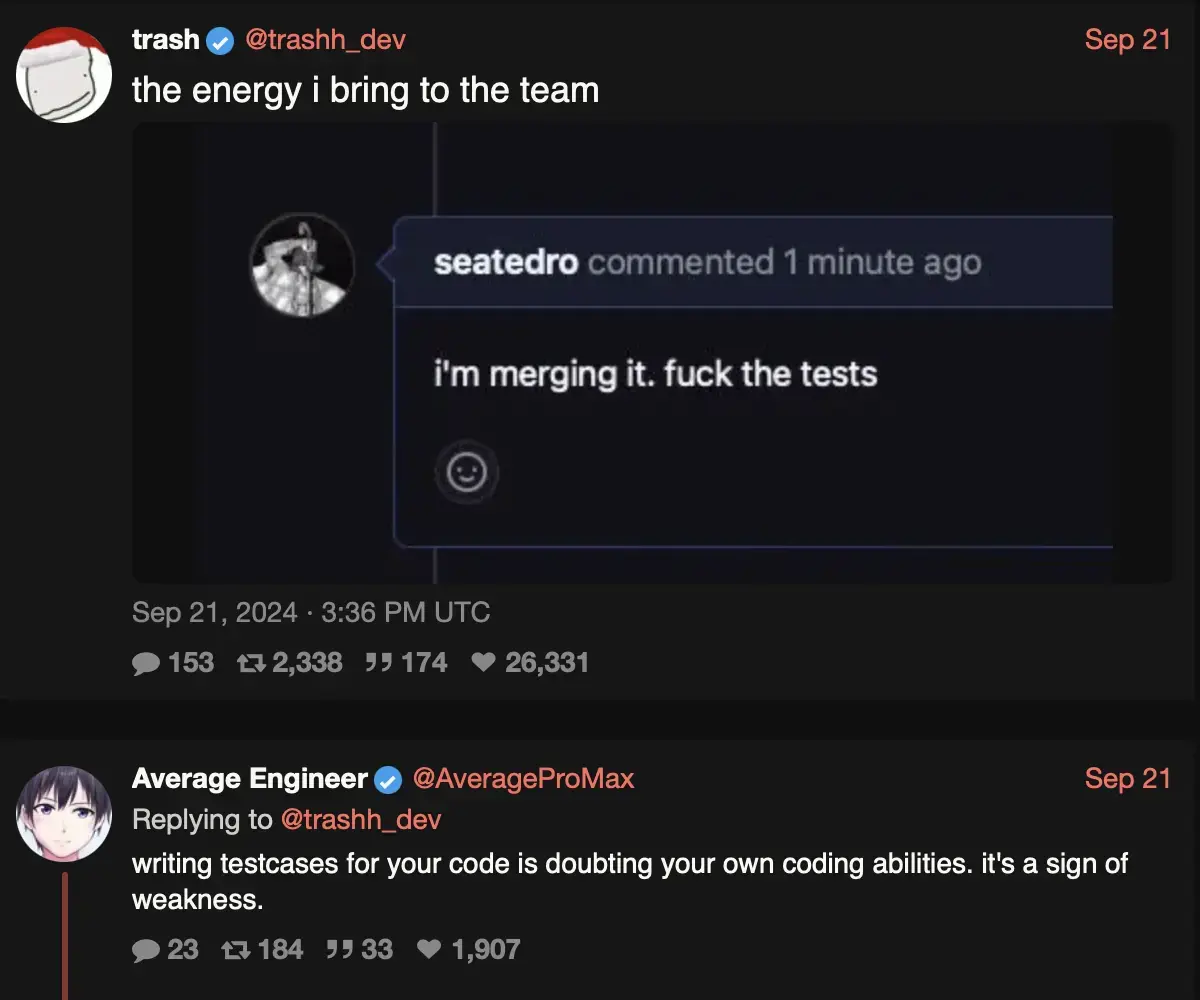Click trash's blue verified badge

[x=220, y=41]
